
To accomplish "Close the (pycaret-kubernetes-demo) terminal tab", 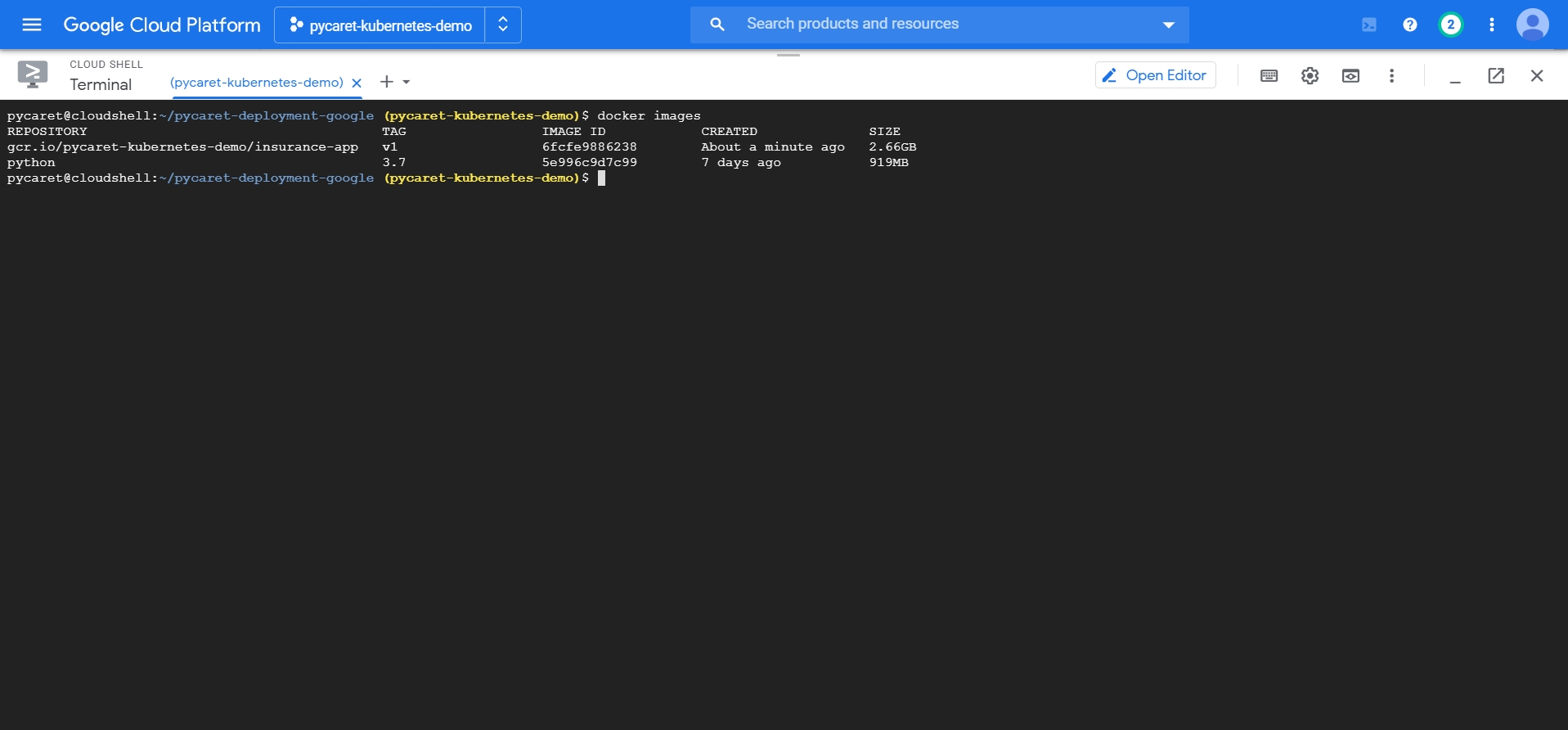I will [357, 83].
